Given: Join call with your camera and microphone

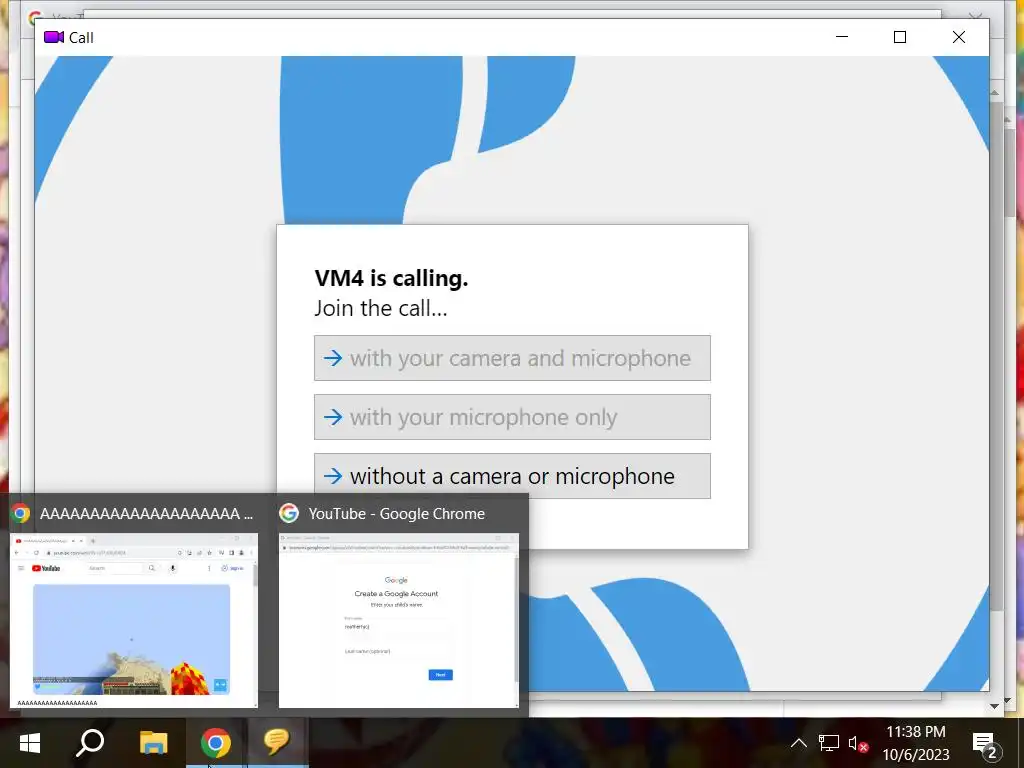Looking at the screenshot, I should [x=512, y=358].
